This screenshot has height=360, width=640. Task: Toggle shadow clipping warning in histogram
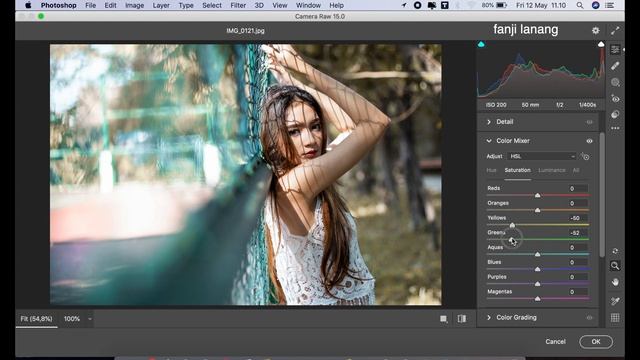[x=481, y=44]
